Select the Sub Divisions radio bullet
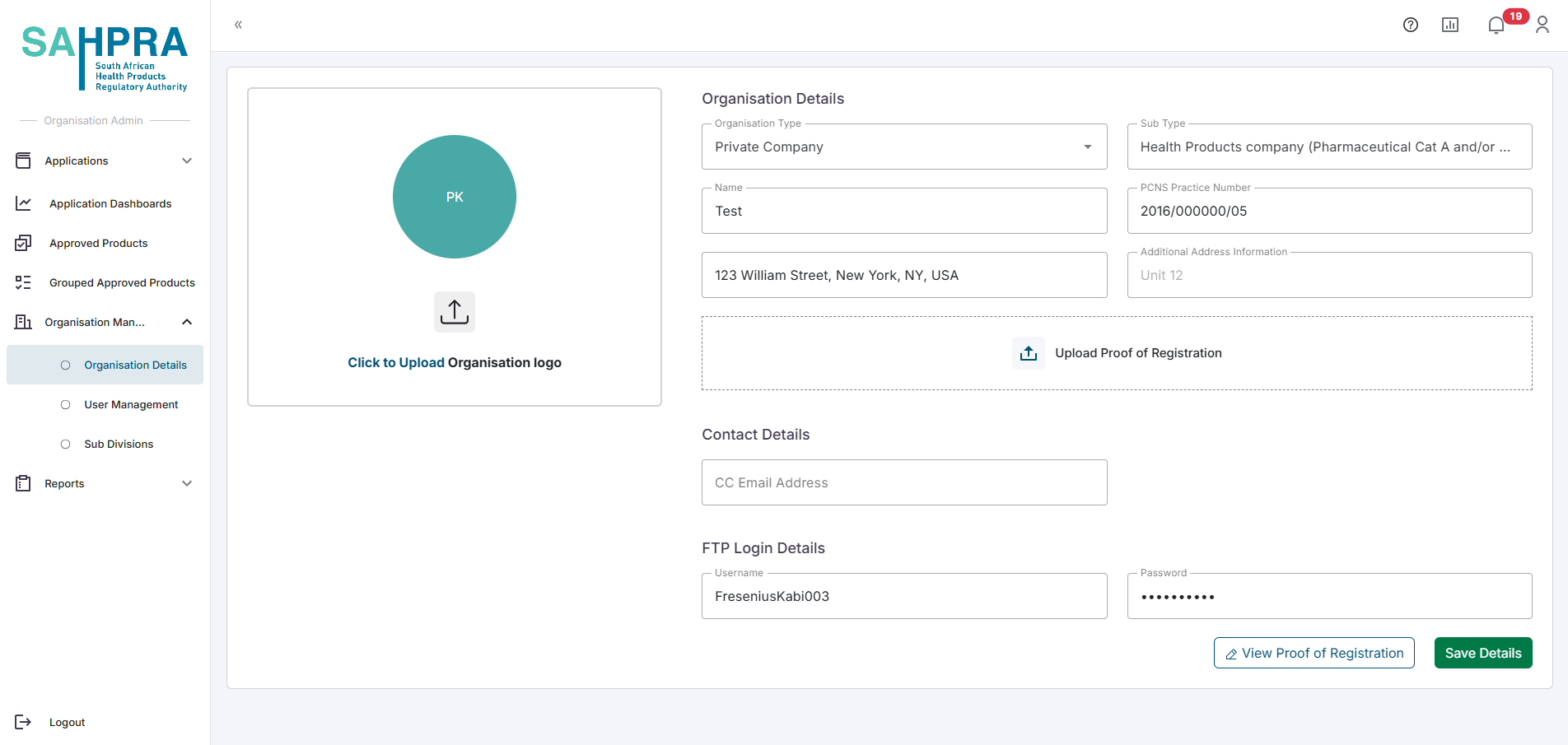 [66, 444]
